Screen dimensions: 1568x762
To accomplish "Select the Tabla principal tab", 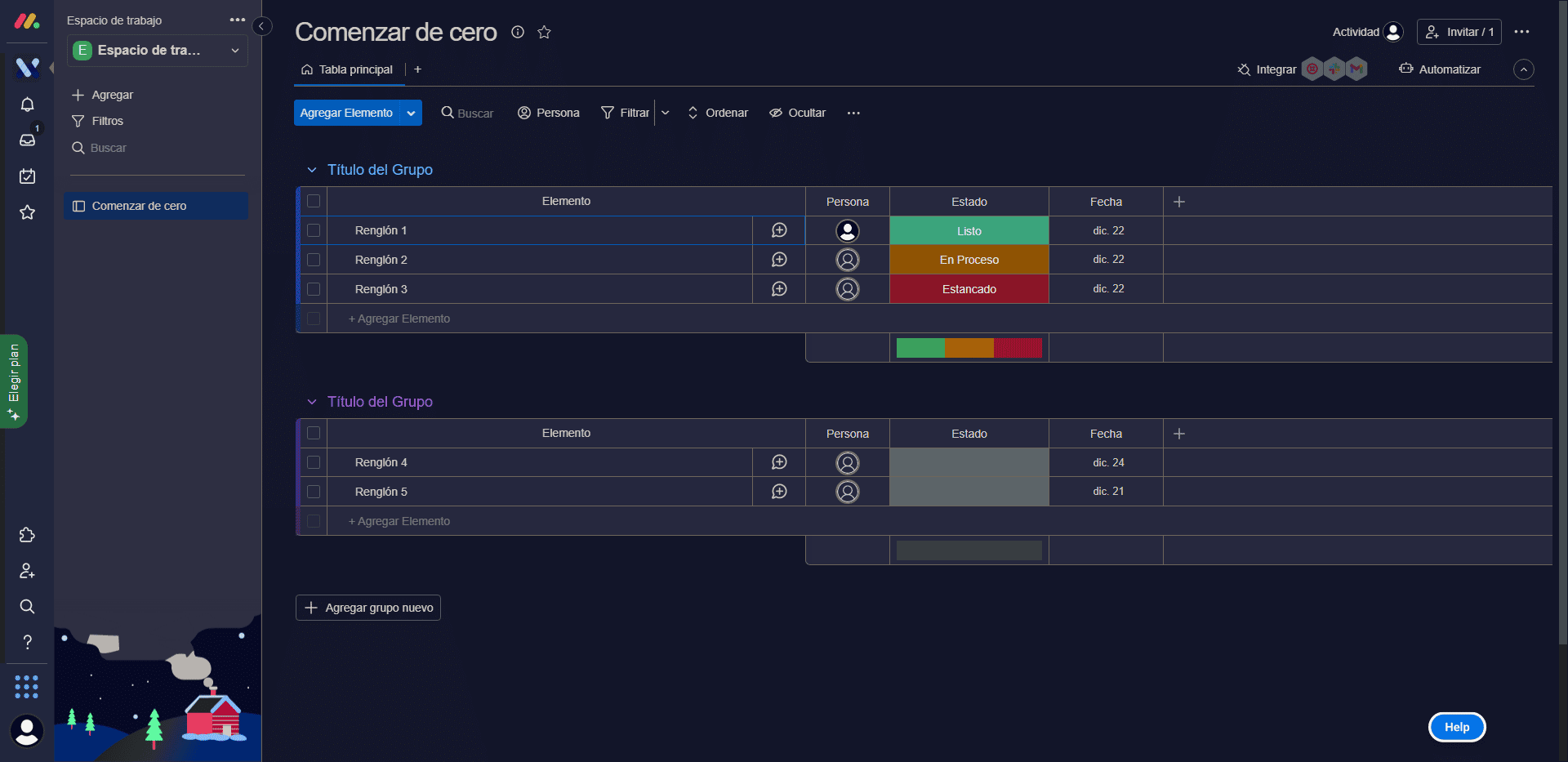I will coord(347,69).
